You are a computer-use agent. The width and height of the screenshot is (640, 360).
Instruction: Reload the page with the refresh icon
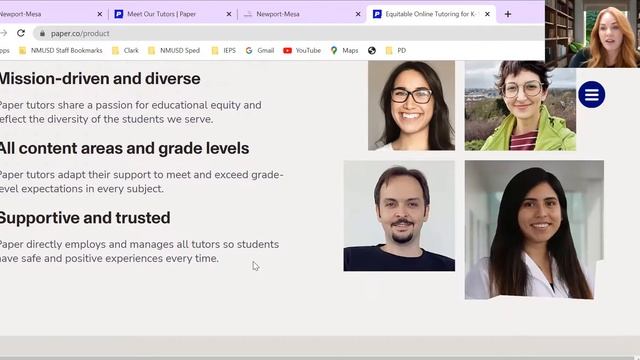pyautogui.click(x=21, y=33)
